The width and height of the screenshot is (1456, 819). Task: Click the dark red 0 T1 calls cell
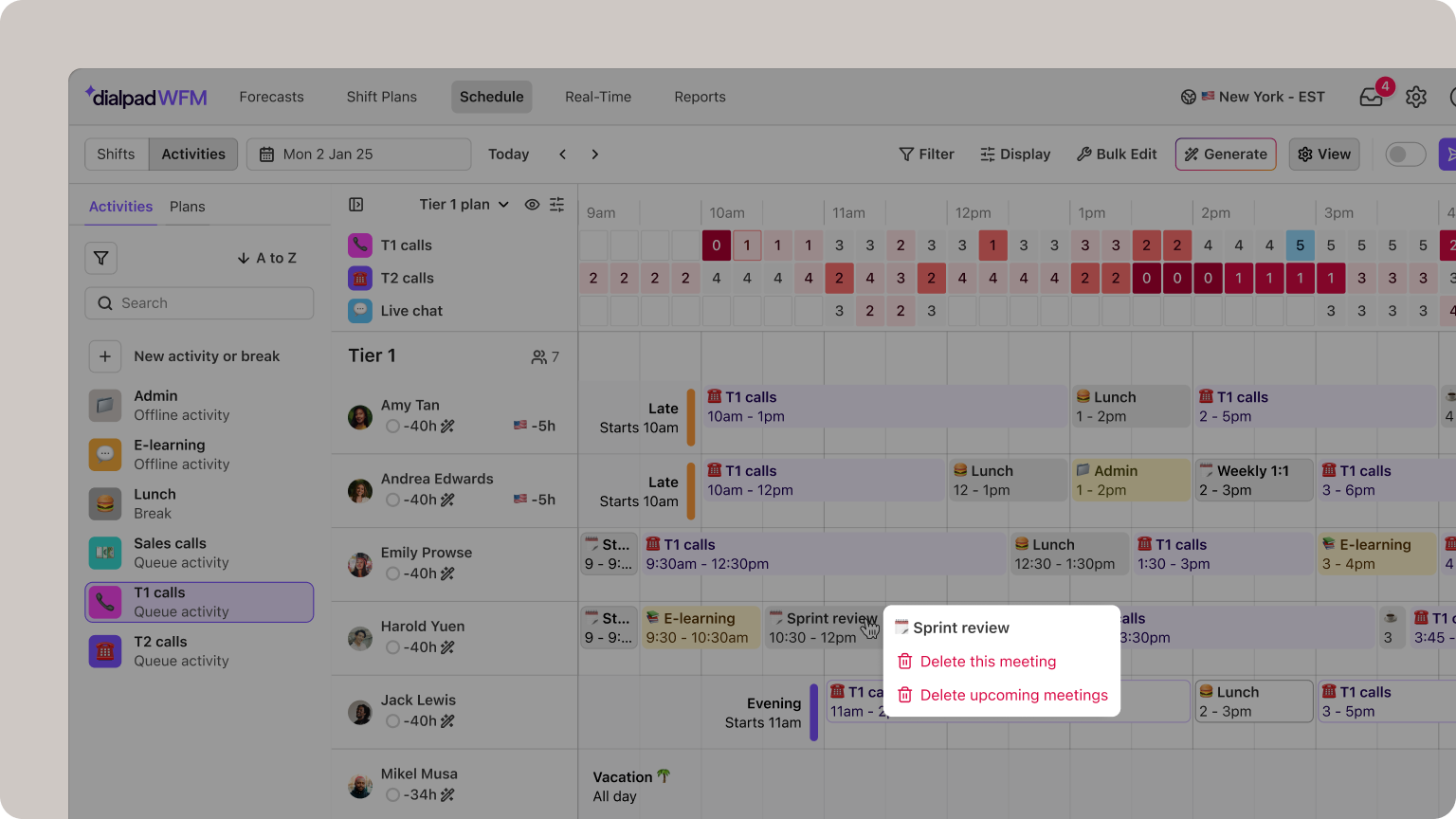[x=716, y=246]
